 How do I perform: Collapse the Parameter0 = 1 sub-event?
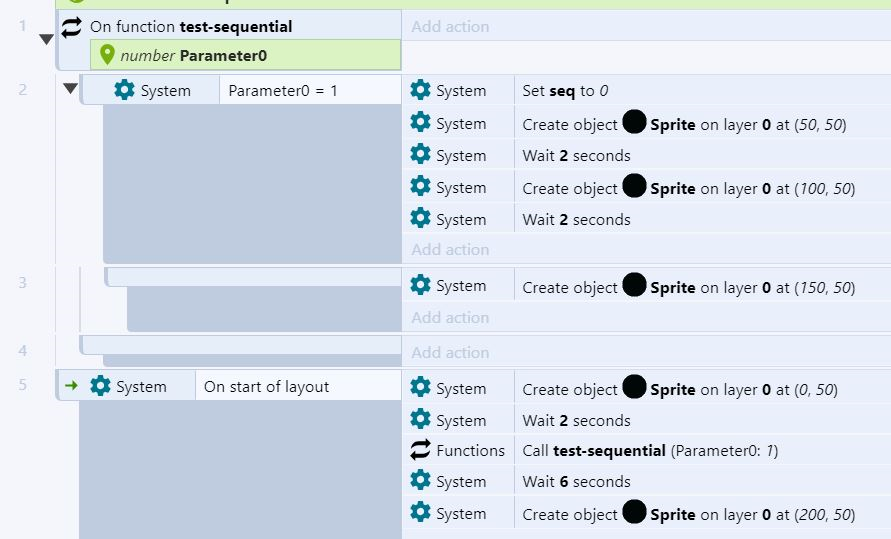(70, 89)
